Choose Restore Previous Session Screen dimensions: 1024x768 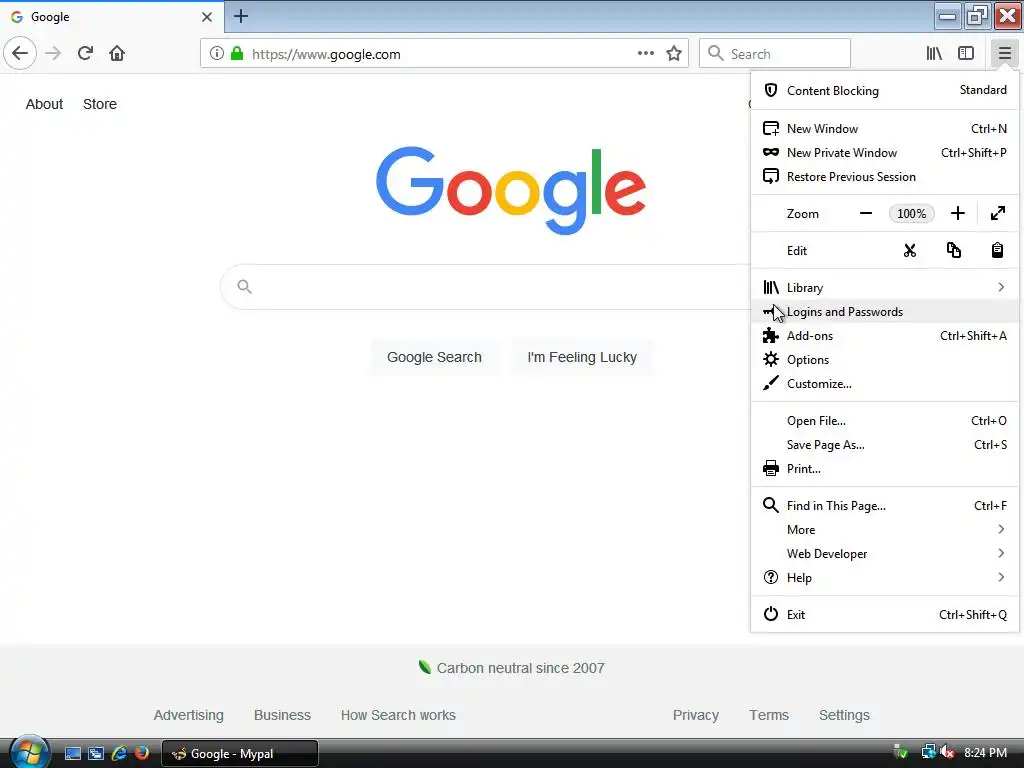(x=885, y=177)
